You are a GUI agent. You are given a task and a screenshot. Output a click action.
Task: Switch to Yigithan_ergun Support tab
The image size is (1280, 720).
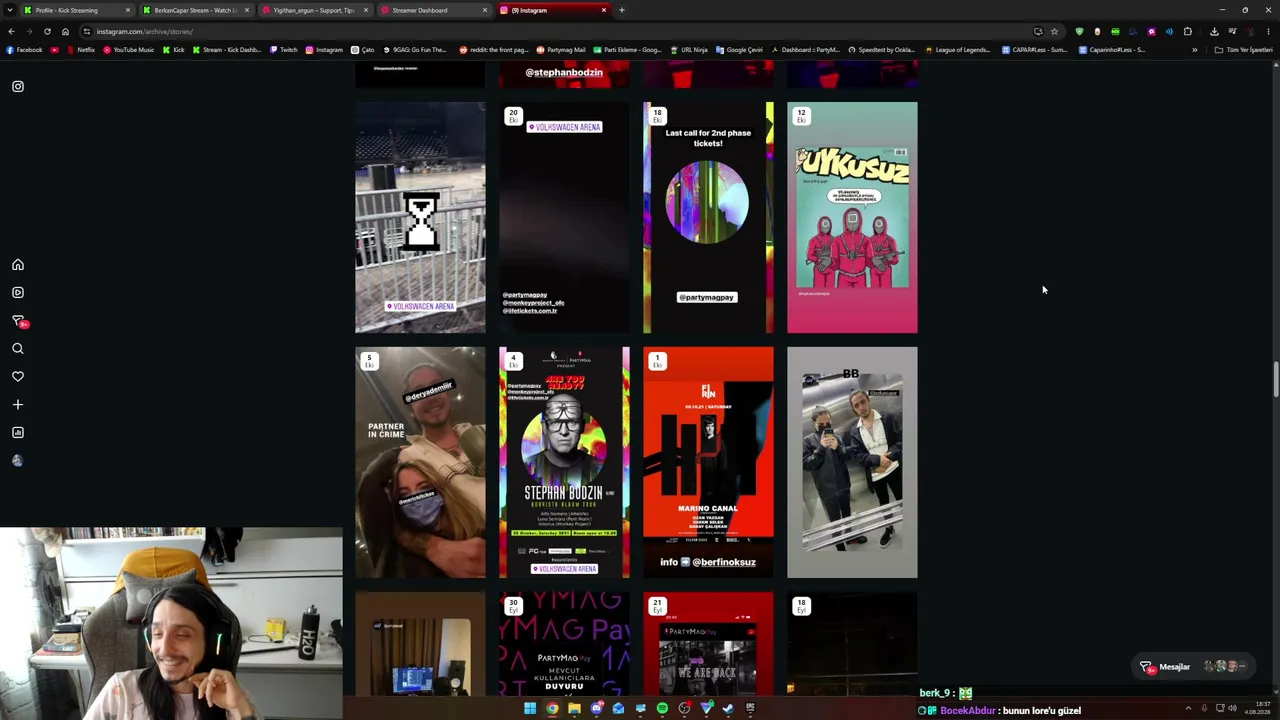point(315,10)
